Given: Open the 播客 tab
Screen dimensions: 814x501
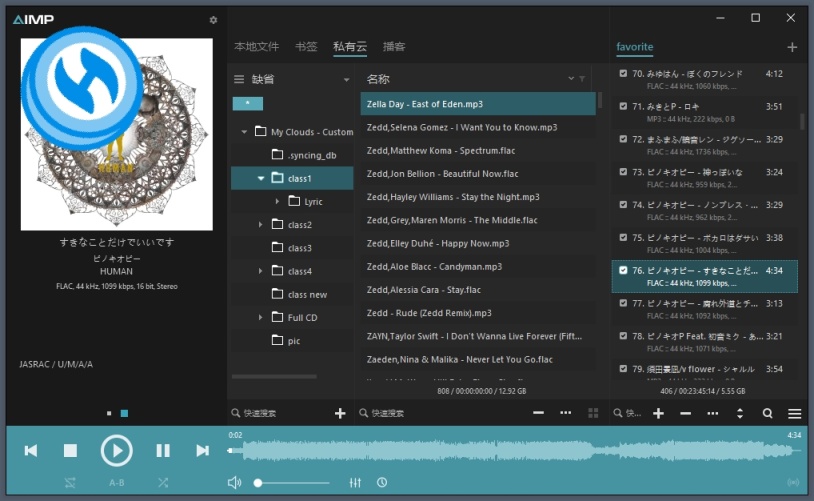Looking at the screenshot, I should 394,47.
